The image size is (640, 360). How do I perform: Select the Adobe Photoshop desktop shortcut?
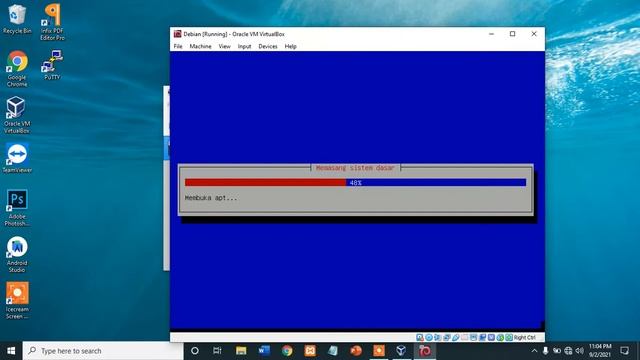[x=17, y=208]
